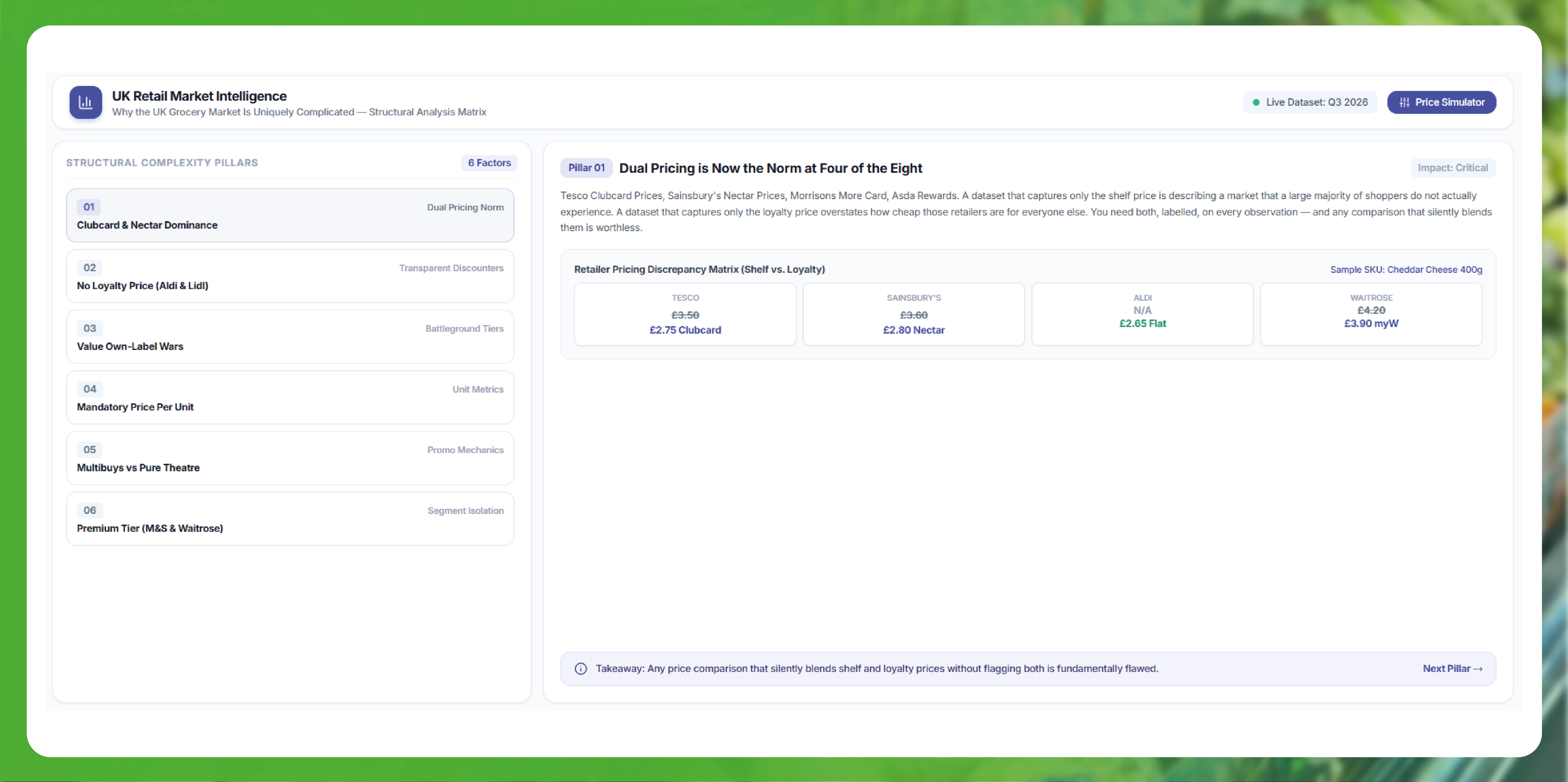Click the bar chart app logo icon

[86, 102]
